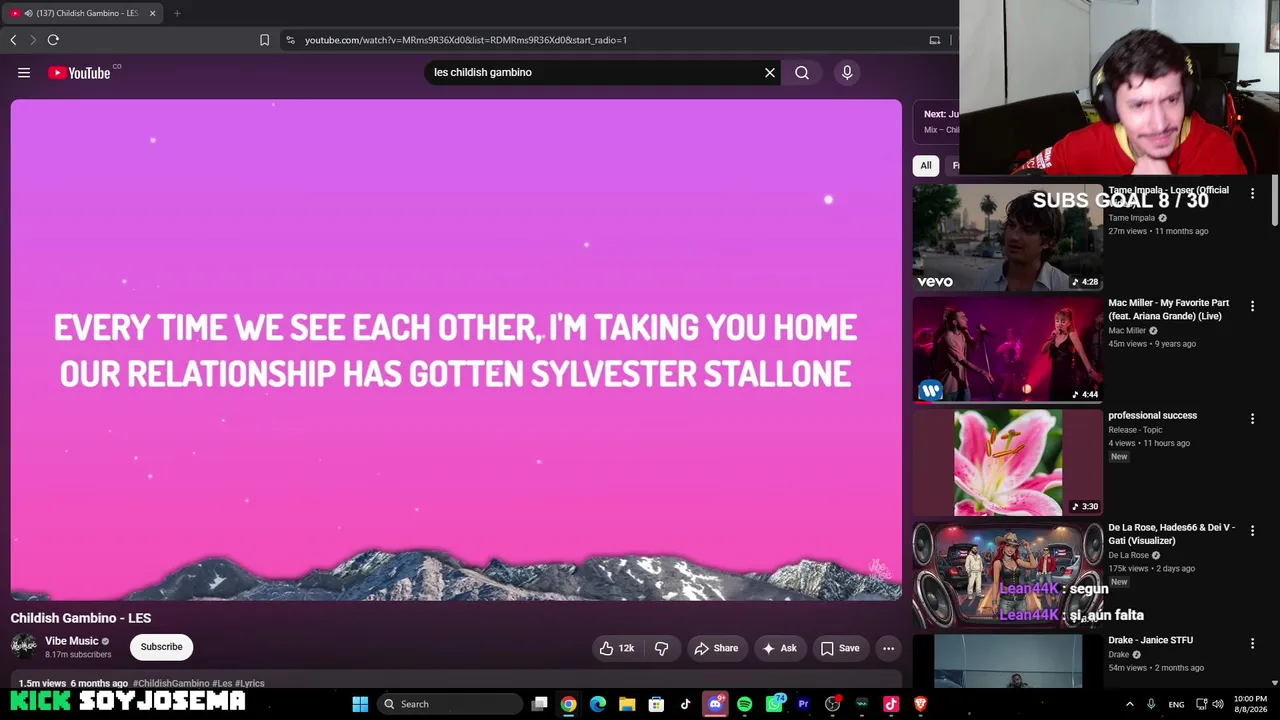Toggle the microphone icon in system tray

click(1151, 704)
